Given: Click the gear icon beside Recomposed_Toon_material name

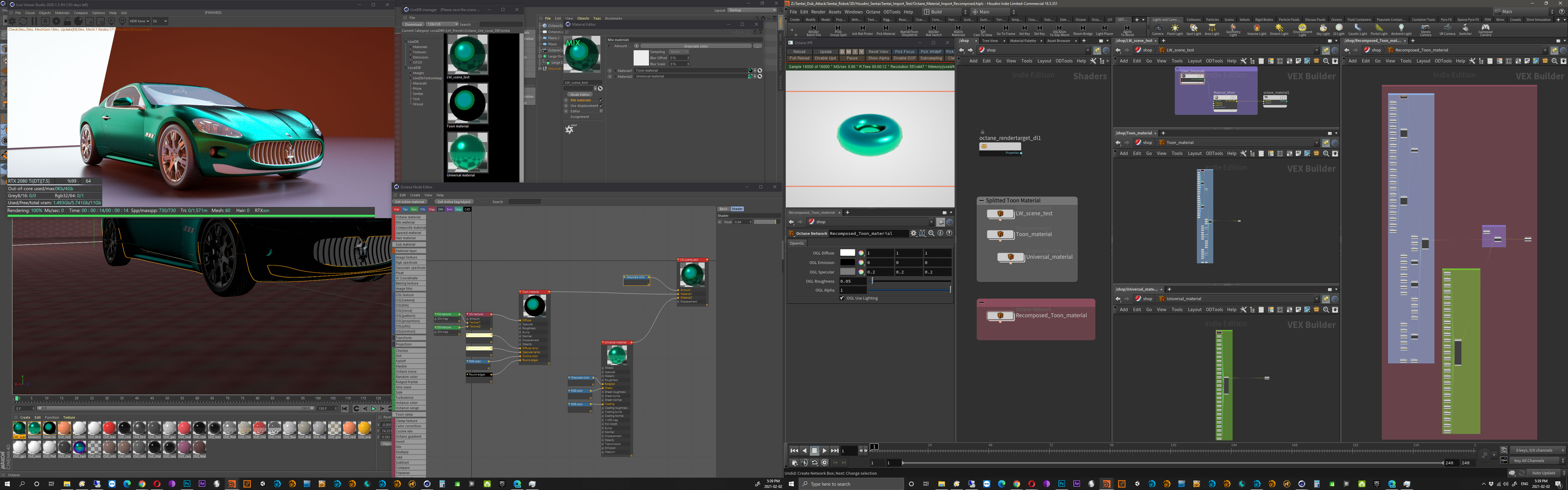Looking at the screenshot, I should point(913,233).
